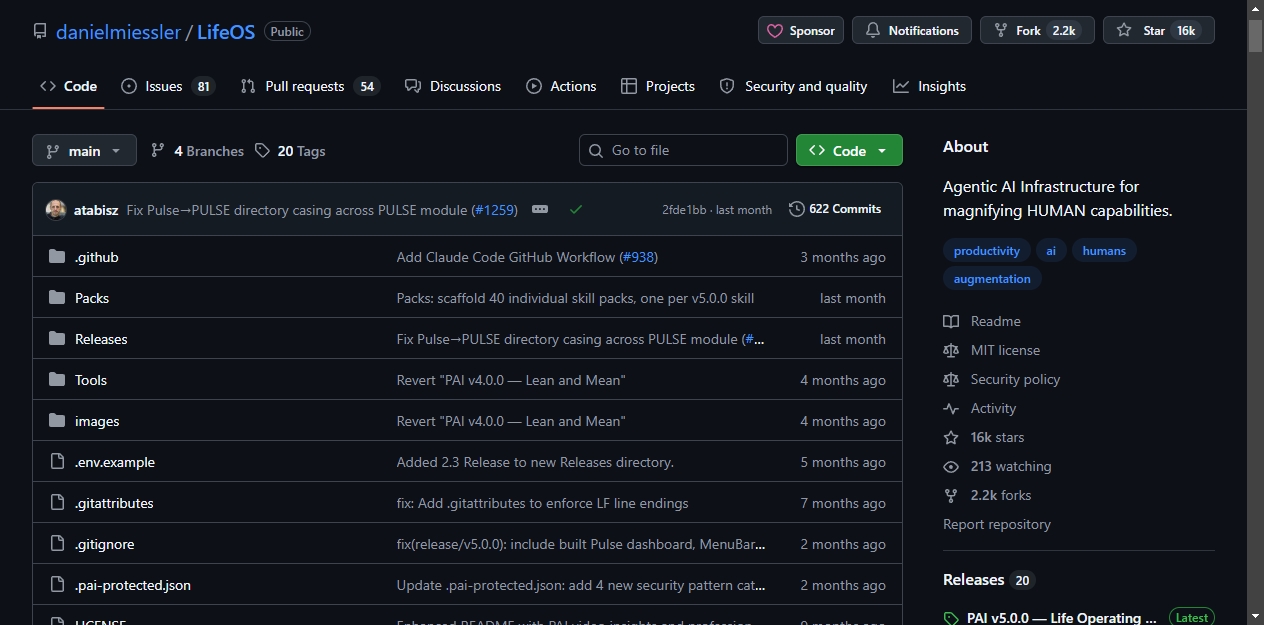
Task: Open the Releases folder
Action: click(x=101, y=339)
